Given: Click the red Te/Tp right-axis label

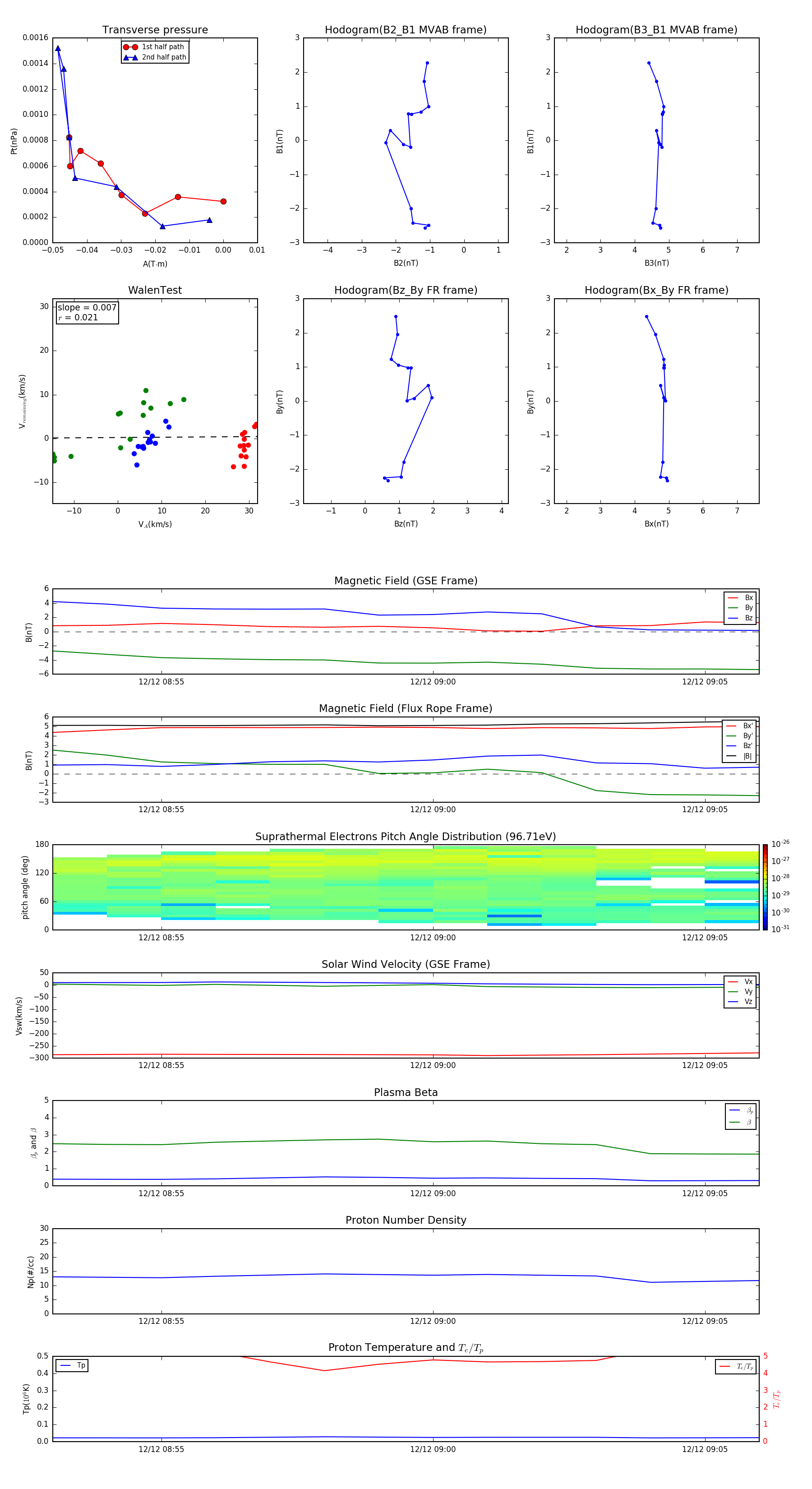Looking at the screenshot, I should [776, 1399].
